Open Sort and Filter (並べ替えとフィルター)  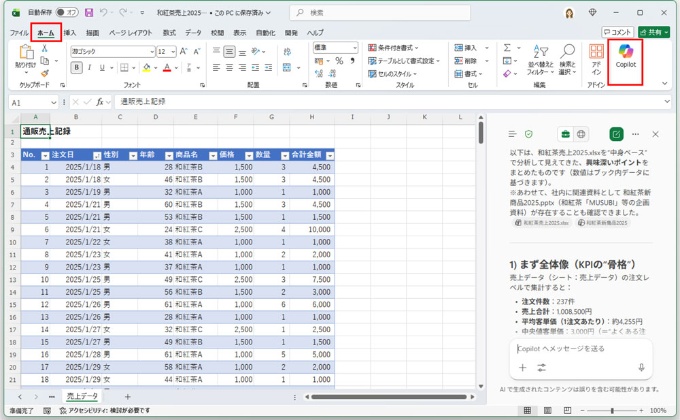pos(540,59)
